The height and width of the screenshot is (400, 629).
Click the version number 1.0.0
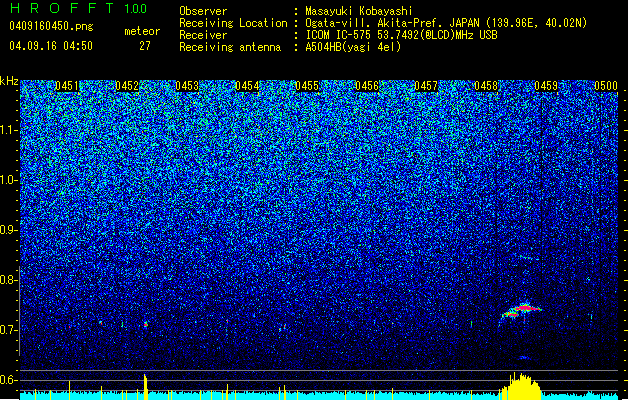tap(136, 9)
